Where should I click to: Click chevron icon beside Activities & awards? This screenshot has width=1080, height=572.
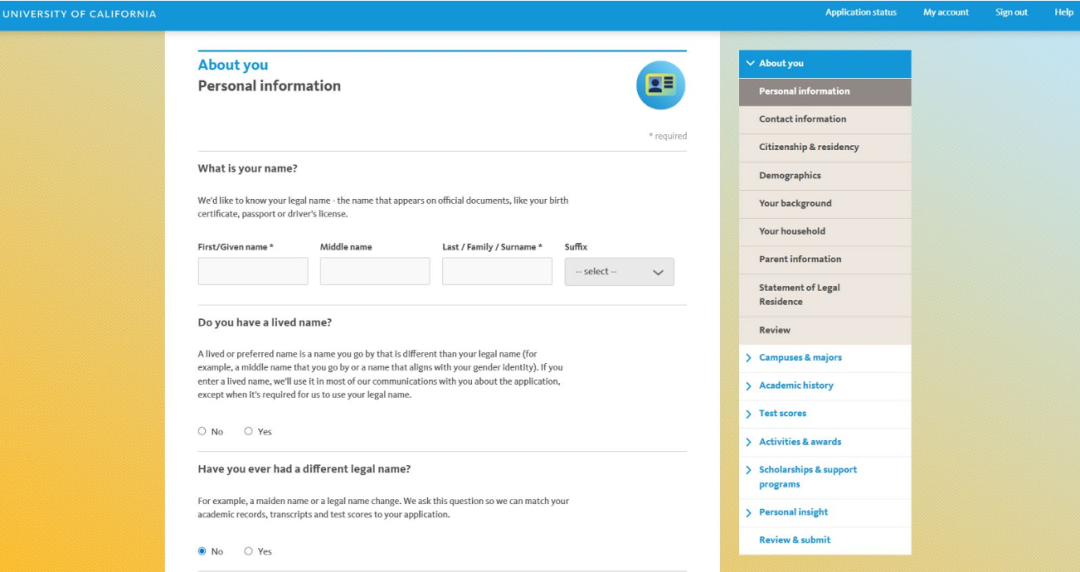749,442
